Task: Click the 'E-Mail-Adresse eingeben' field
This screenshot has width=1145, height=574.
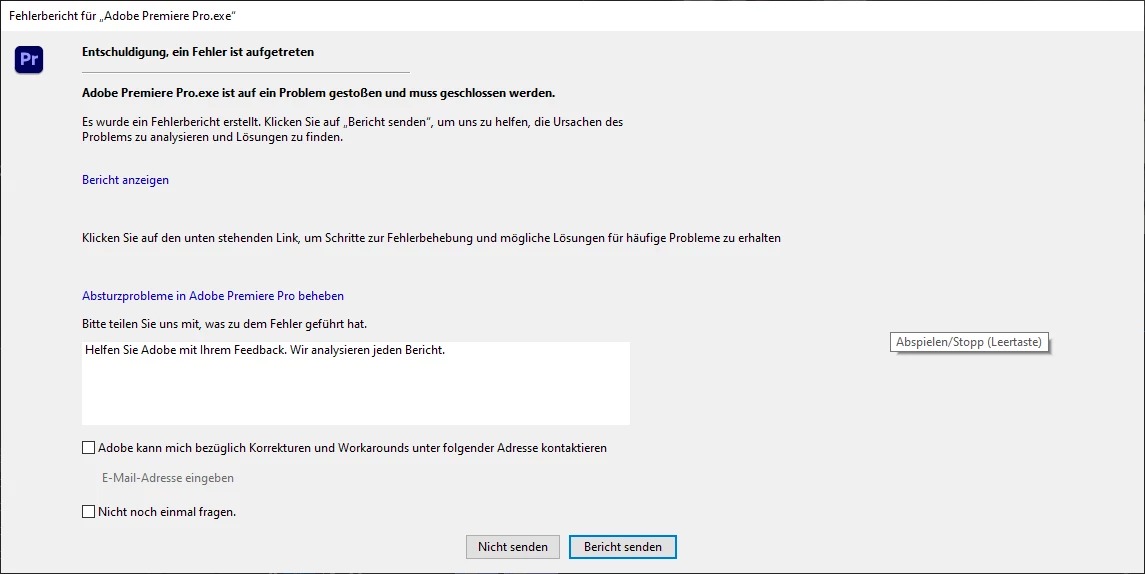Action: pyautogui.click(x=168, y=478)
